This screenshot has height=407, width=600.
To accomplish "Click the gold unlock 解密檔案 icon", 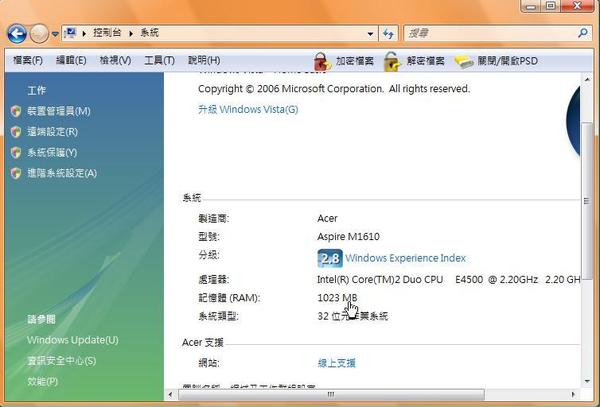I will [392, 62].
